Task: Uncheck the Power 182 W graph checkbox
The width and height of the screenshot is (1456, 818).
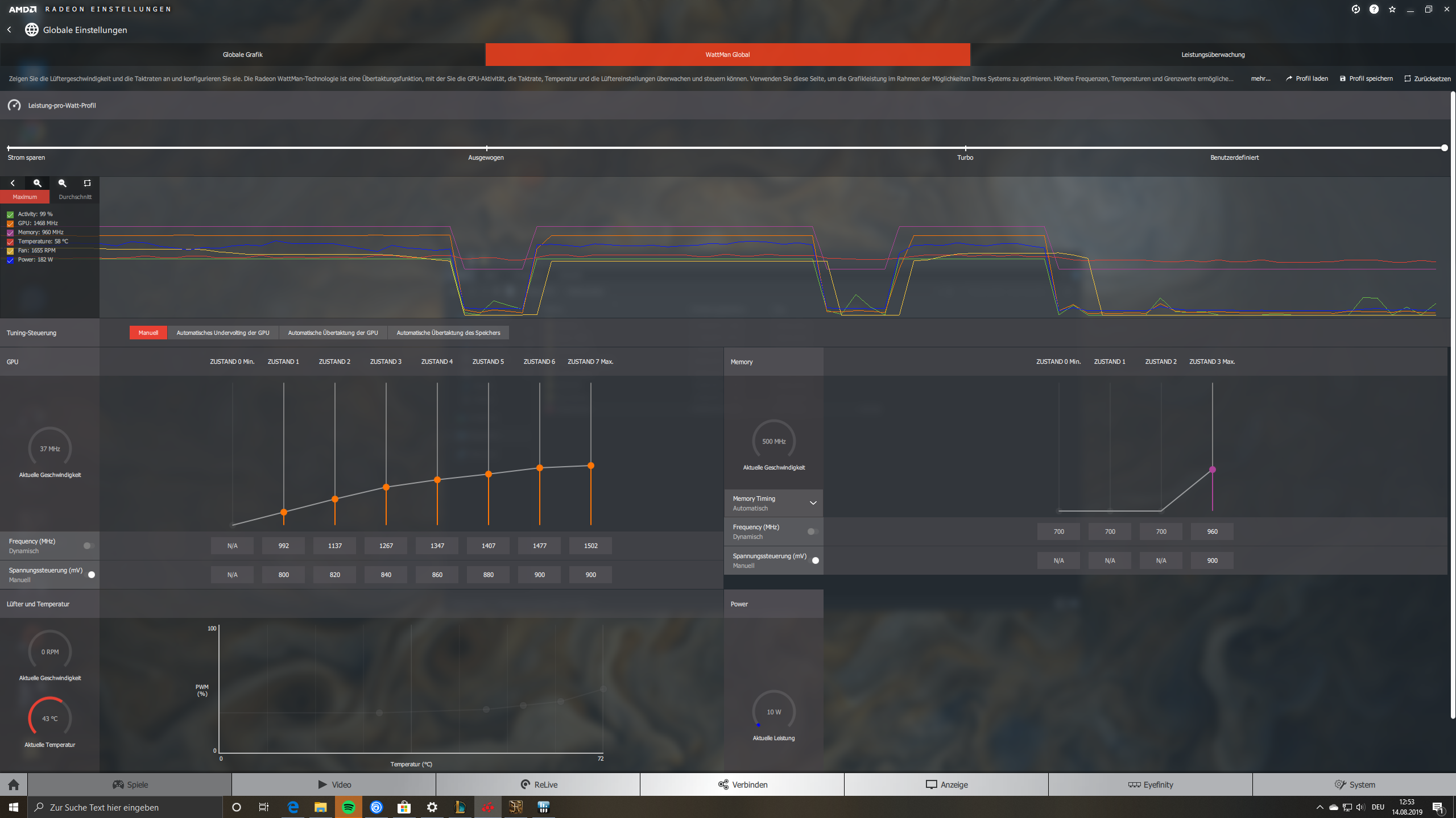Action: [10, 260]
